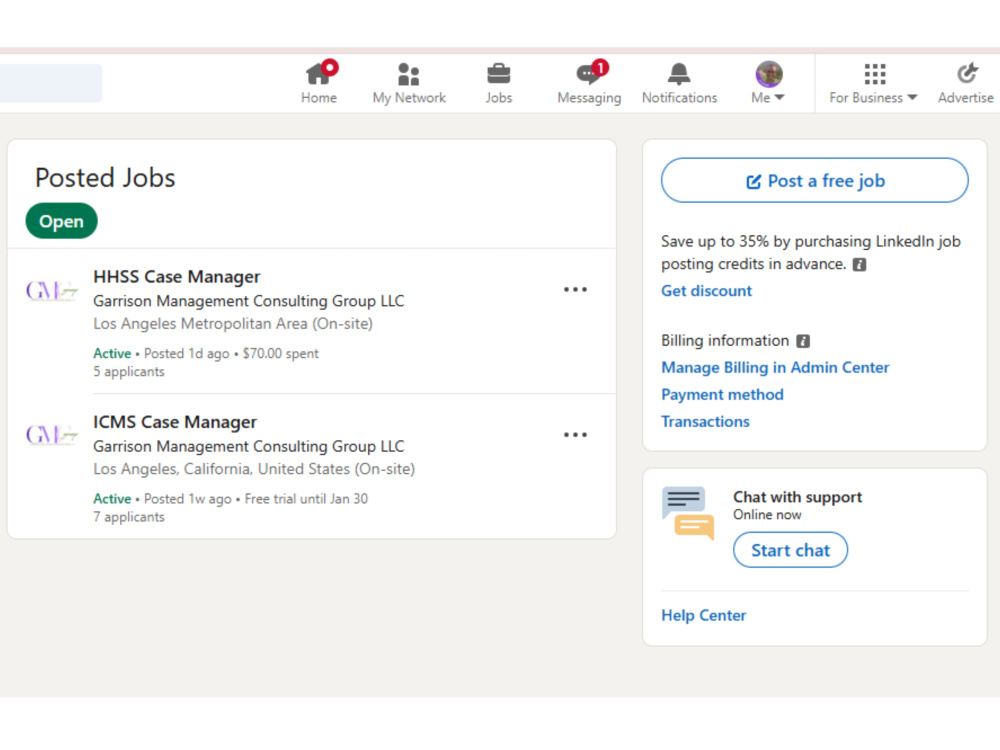Click the info icon after posting credits text
1000x750 pixels.
(x=859, y=265)
